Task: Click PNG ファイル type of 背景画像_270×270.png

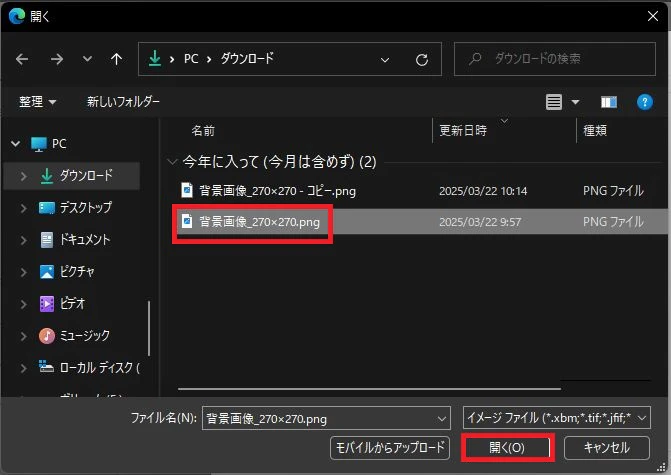Action: click(x=613, y=222)
